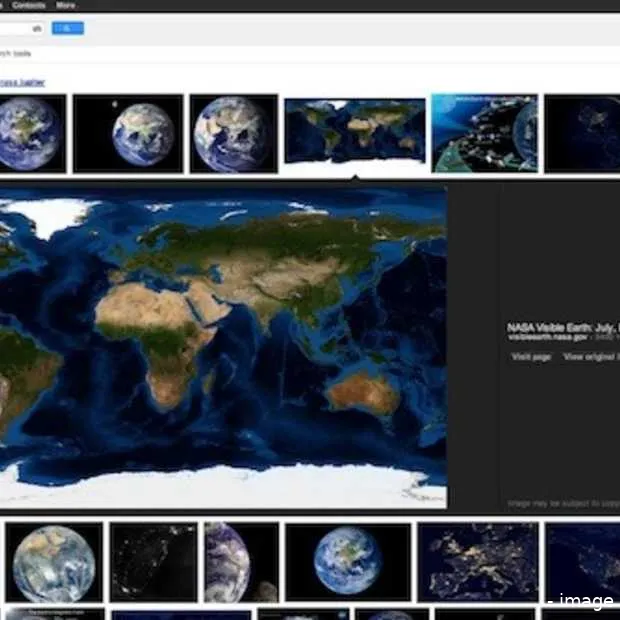Click the underlined blue link above the thumbnails
This screenshot has height=620, width=620.
[x=22, y=82]
